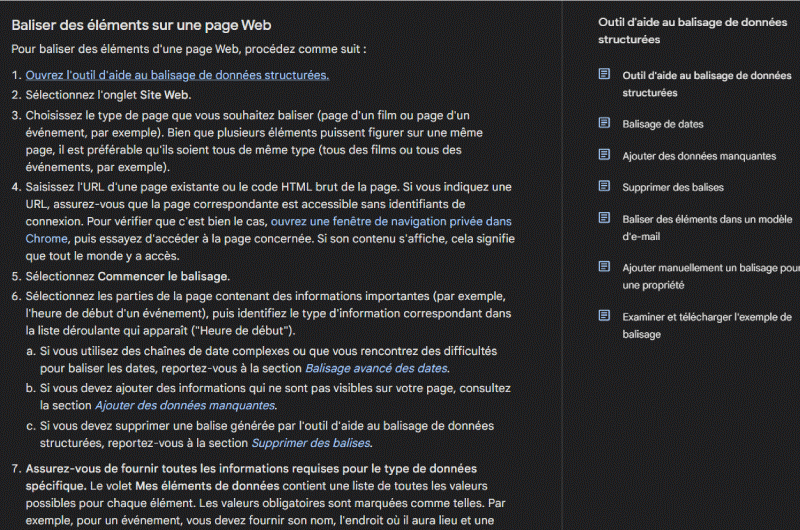Open sidebar article "Baliser des éléments dans un modèle d'e-mail"
This screenshot has width=800, height=530.
[707, 228]
